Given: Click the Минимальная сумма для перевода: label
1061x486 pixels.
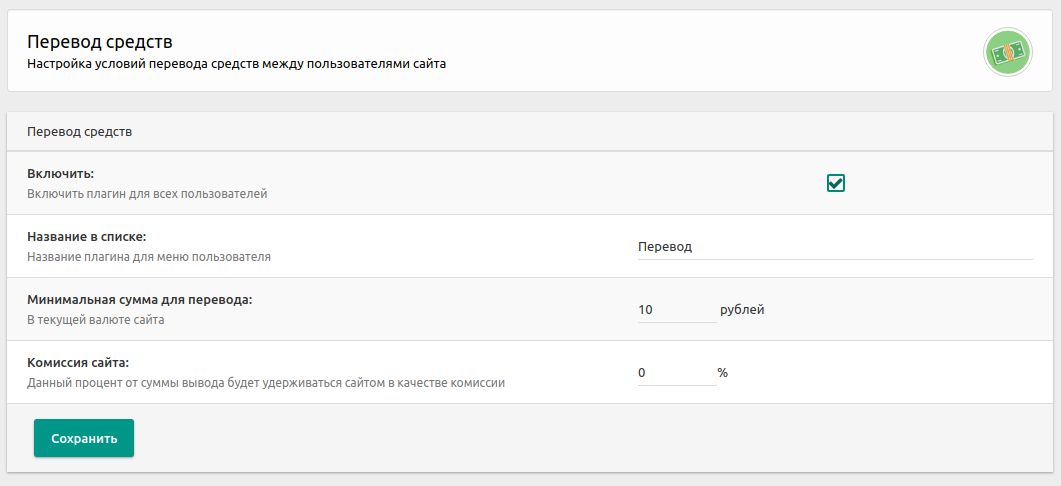Looking at the screenshot, I should point(139,300).
